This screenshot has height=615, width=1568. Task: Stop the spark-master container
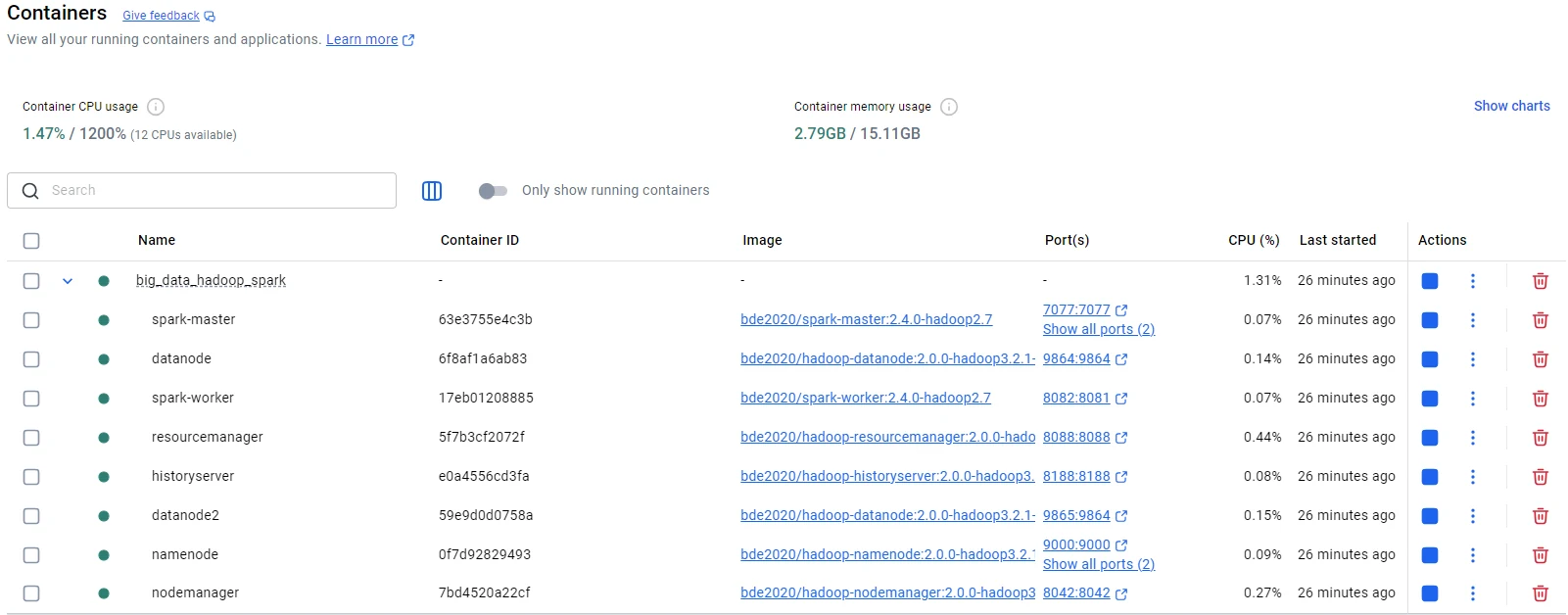[1430, 320]
